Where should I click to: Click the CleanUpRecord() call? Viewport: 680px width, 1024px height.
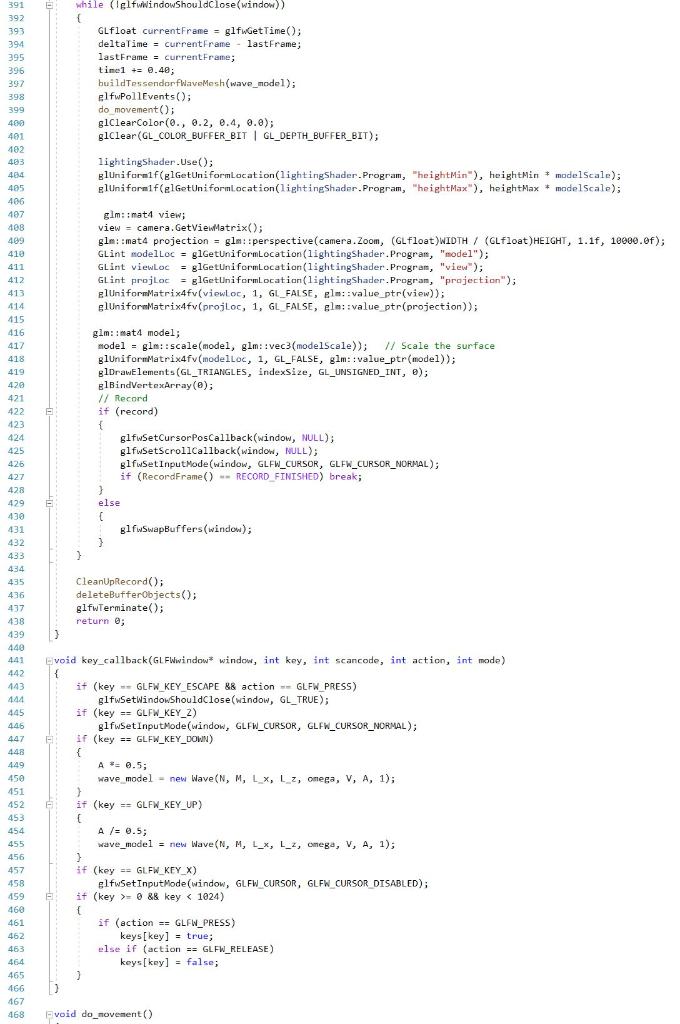click(120, 581)
